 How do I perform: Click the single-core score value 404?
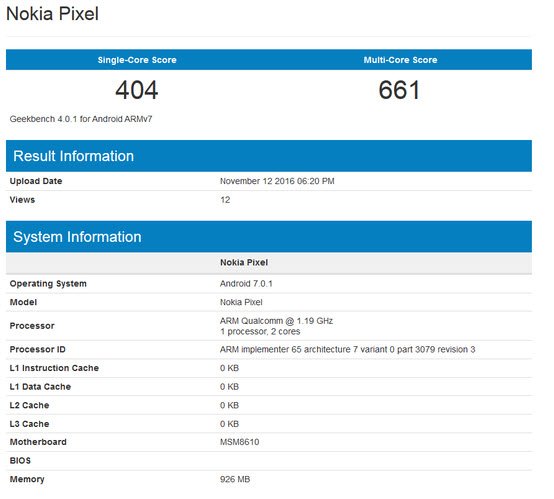point(137,90)
